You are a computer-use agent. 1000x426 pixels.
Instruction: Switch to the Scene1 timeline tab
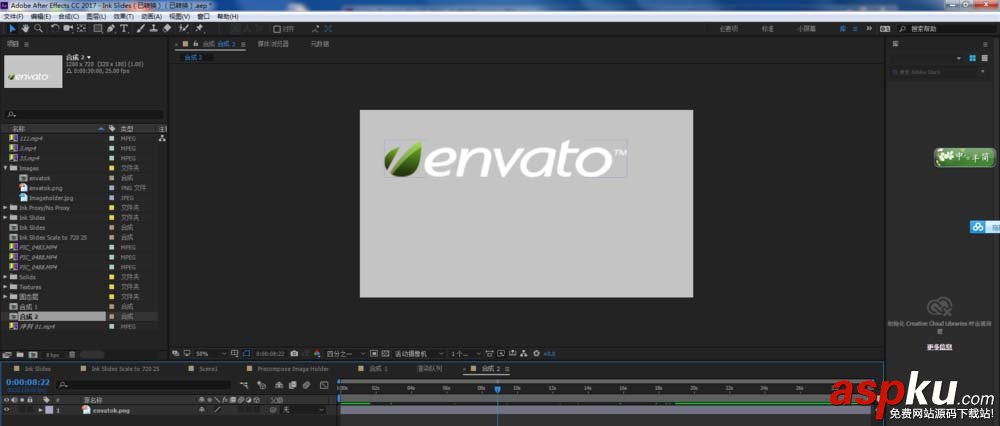[x=209, y=369]
